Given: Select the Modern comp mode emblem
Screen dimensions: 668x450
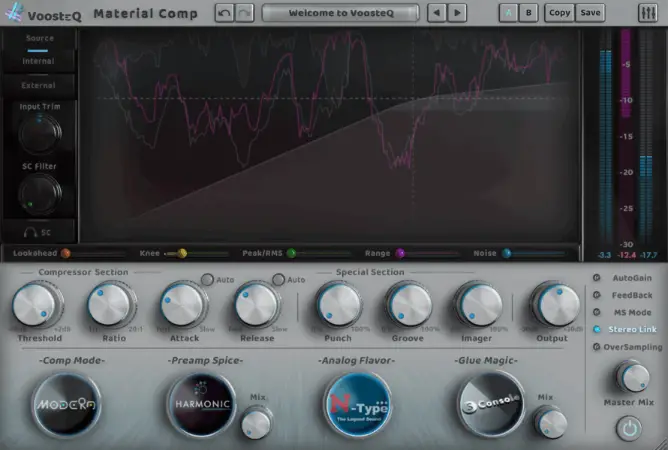Looking at the screenshot, I should point(65,405).
